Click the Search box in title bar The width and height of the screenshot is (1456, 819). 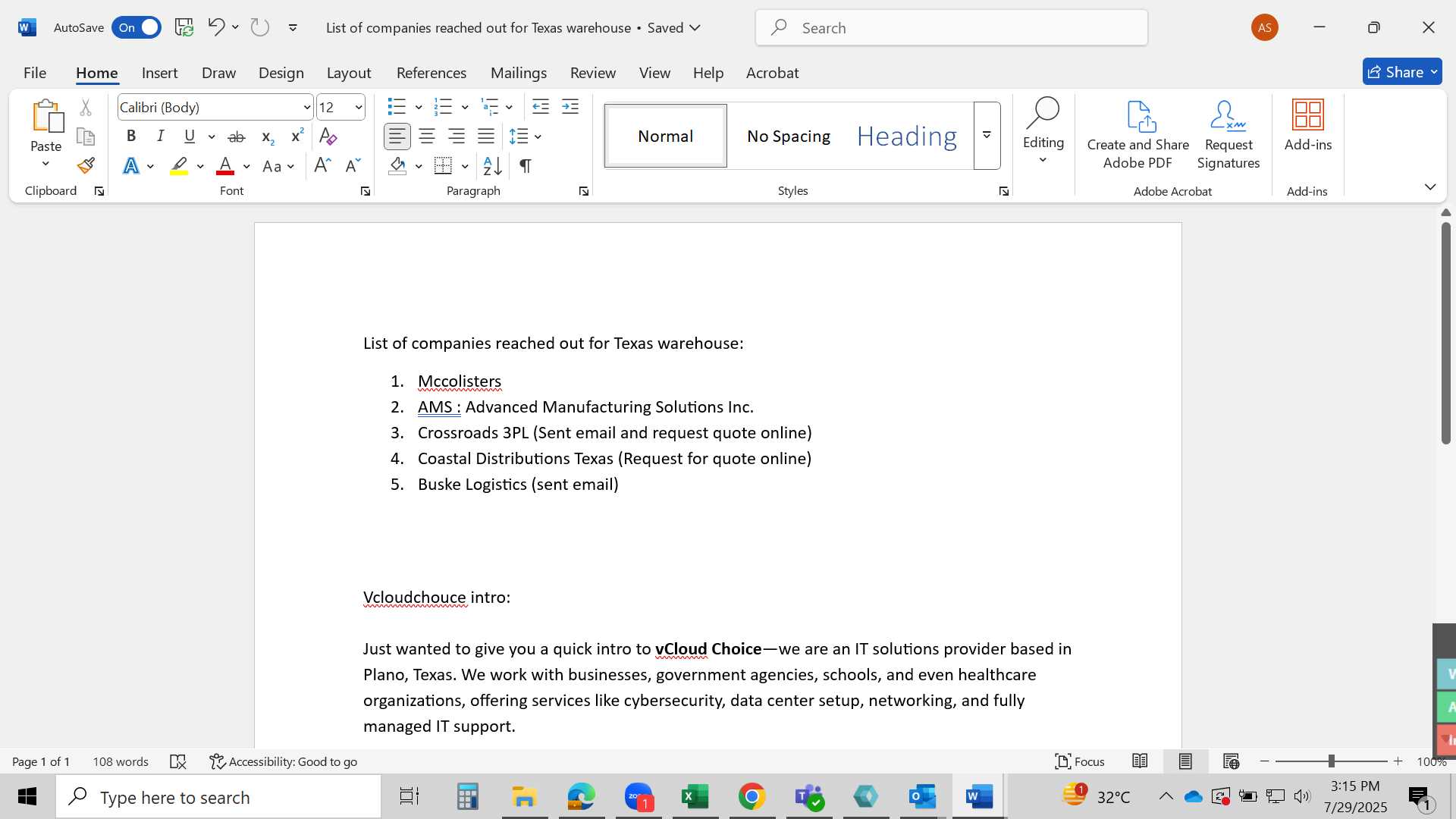pyautogui.click(x=951, y=27)
